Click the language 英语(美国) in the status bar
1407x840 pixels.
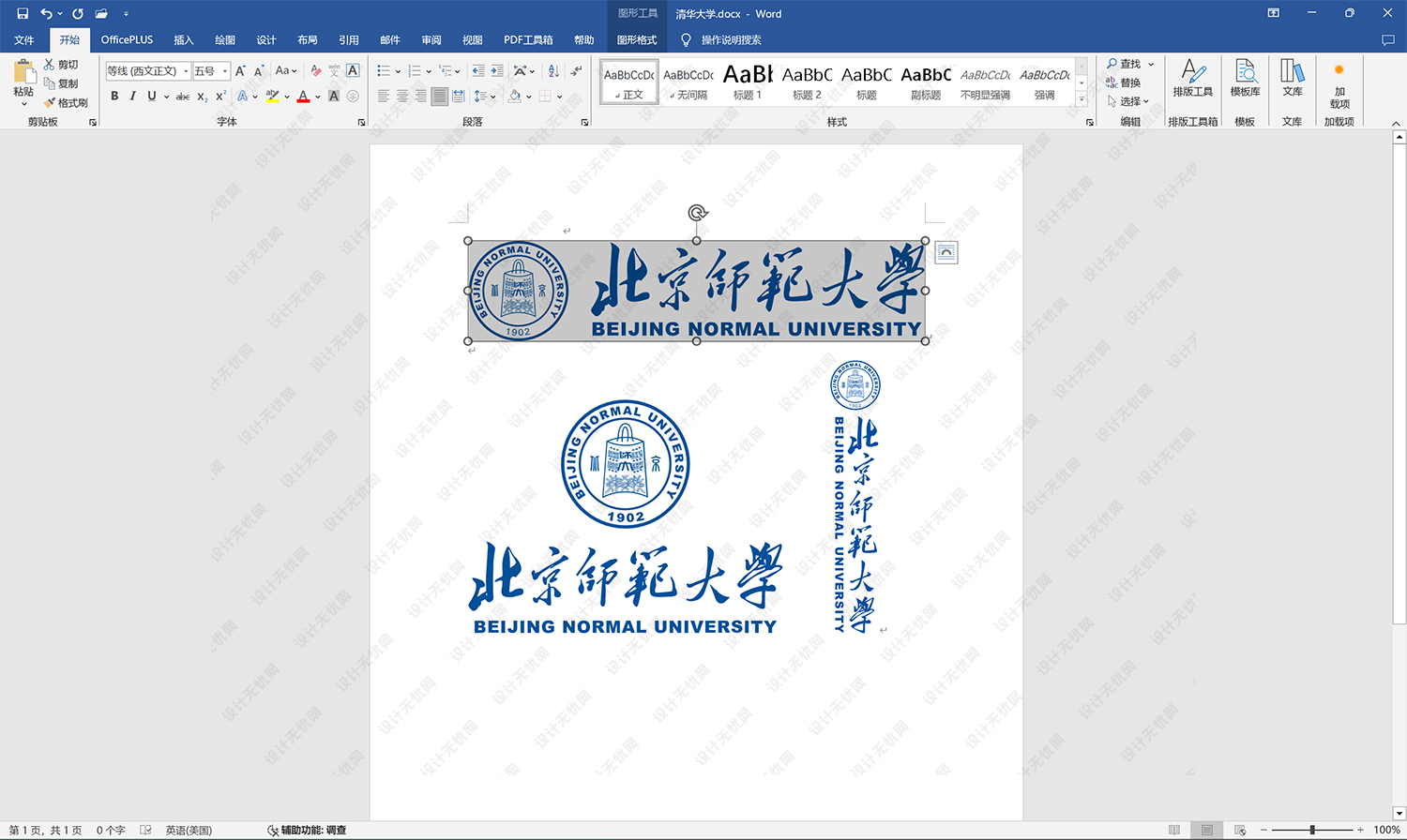(x=189, y=830)
